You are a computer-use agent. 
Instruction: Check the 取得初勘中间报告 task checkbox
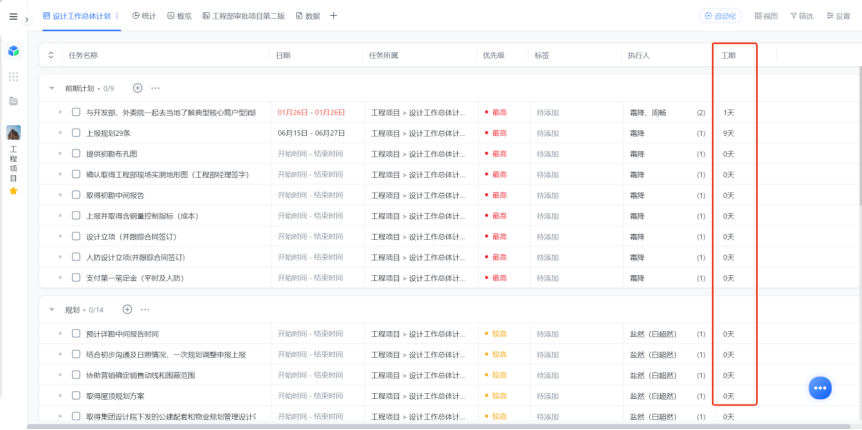(76, 195)
